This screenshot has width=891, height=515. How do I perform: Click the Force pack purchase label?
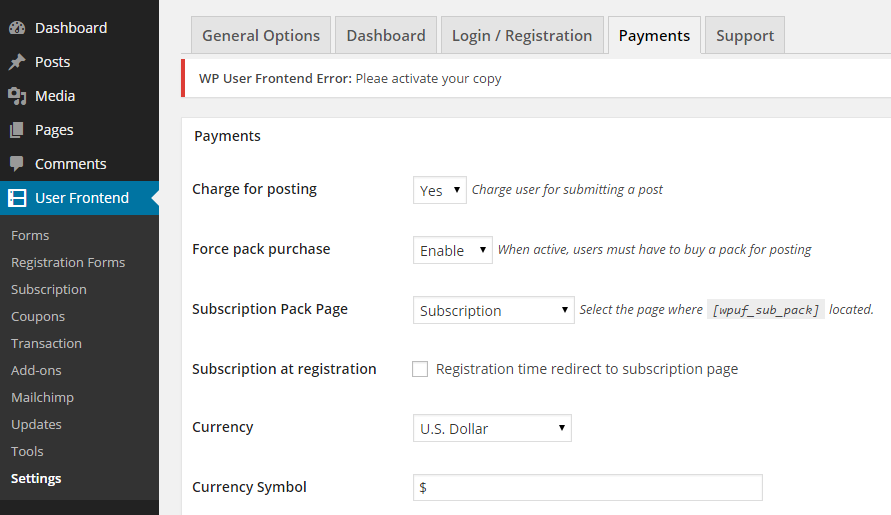tap(261, 249)
